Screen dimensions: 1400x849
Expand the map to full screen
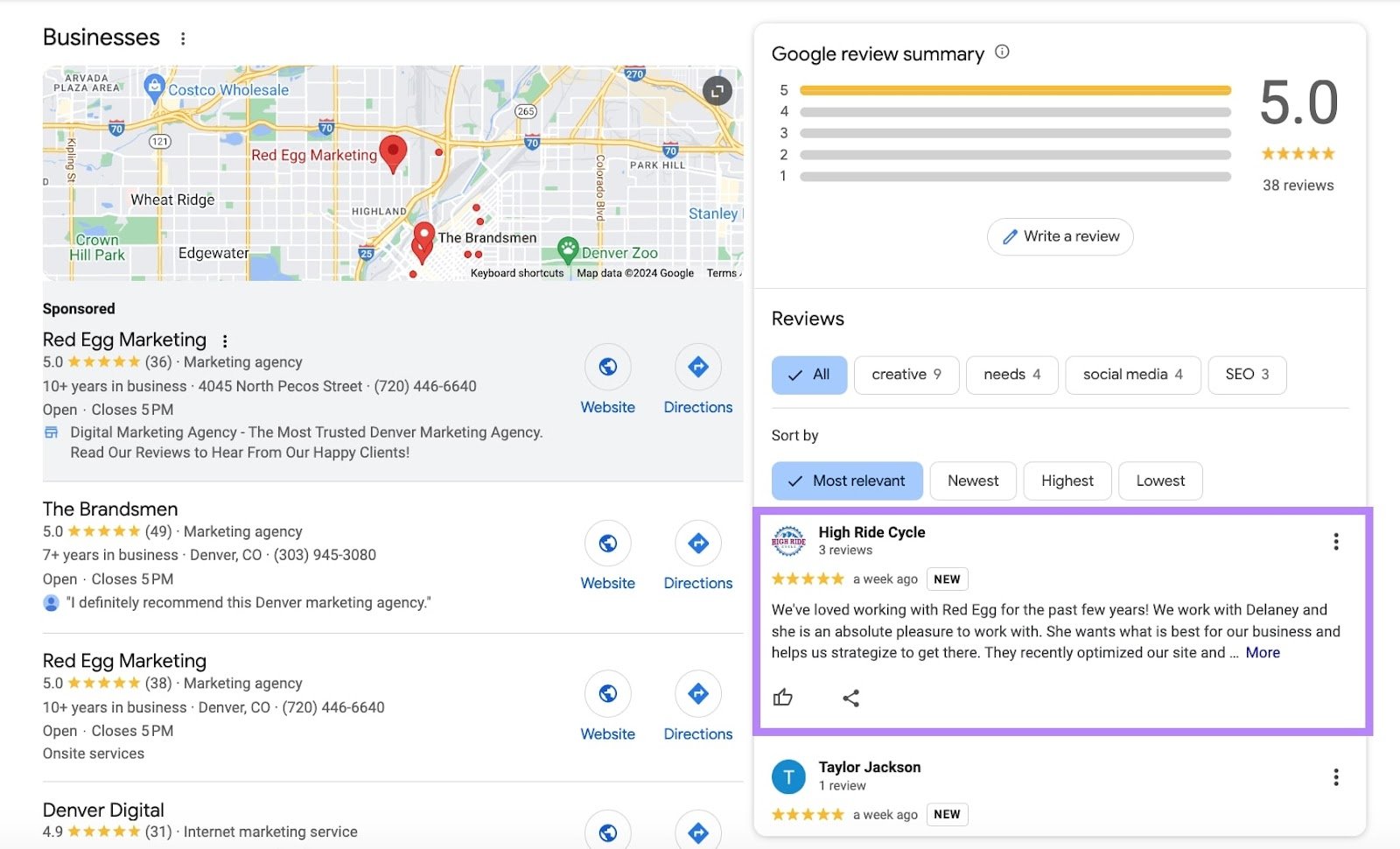717,90
